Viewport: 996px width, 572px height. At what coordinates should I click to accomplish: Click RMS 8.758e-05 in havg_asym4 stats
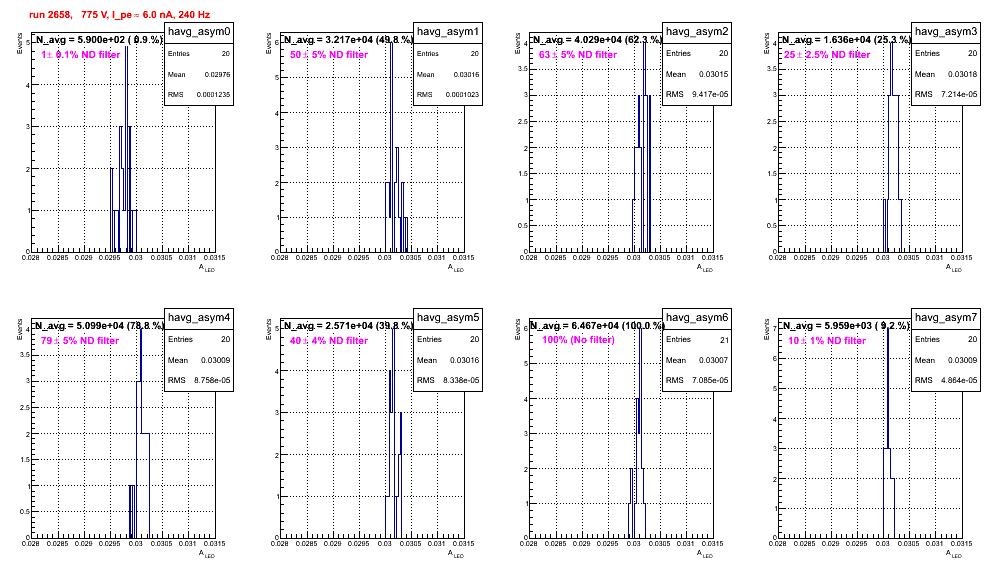click(199, 380)
